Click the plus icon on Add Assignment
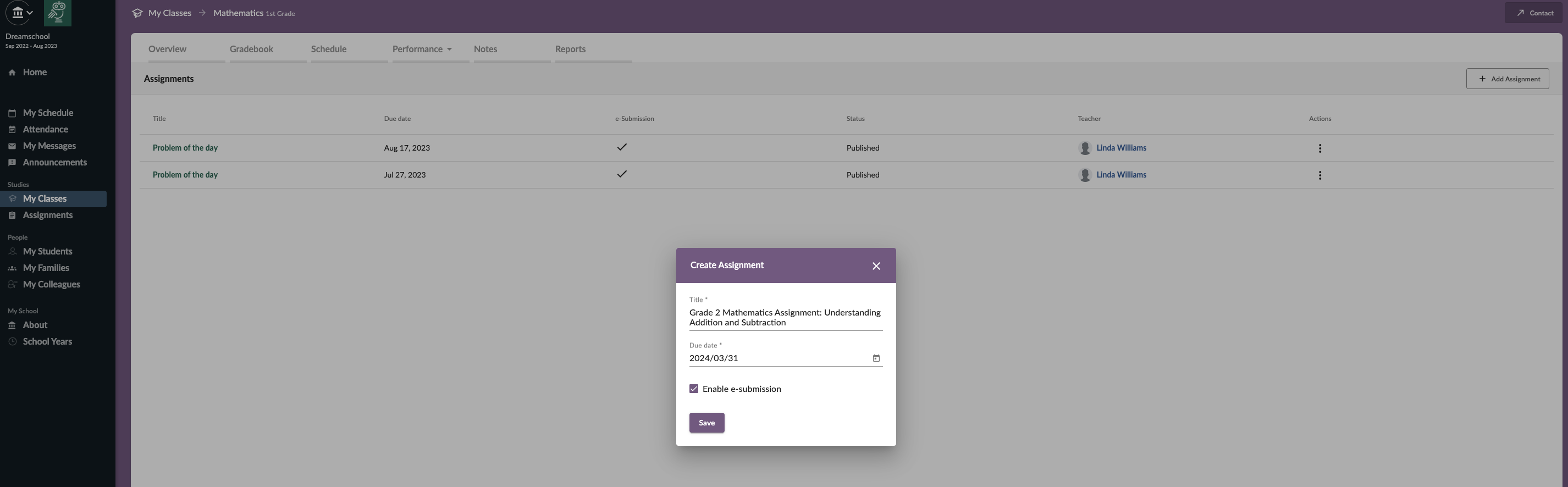 tap(1482, 79)
